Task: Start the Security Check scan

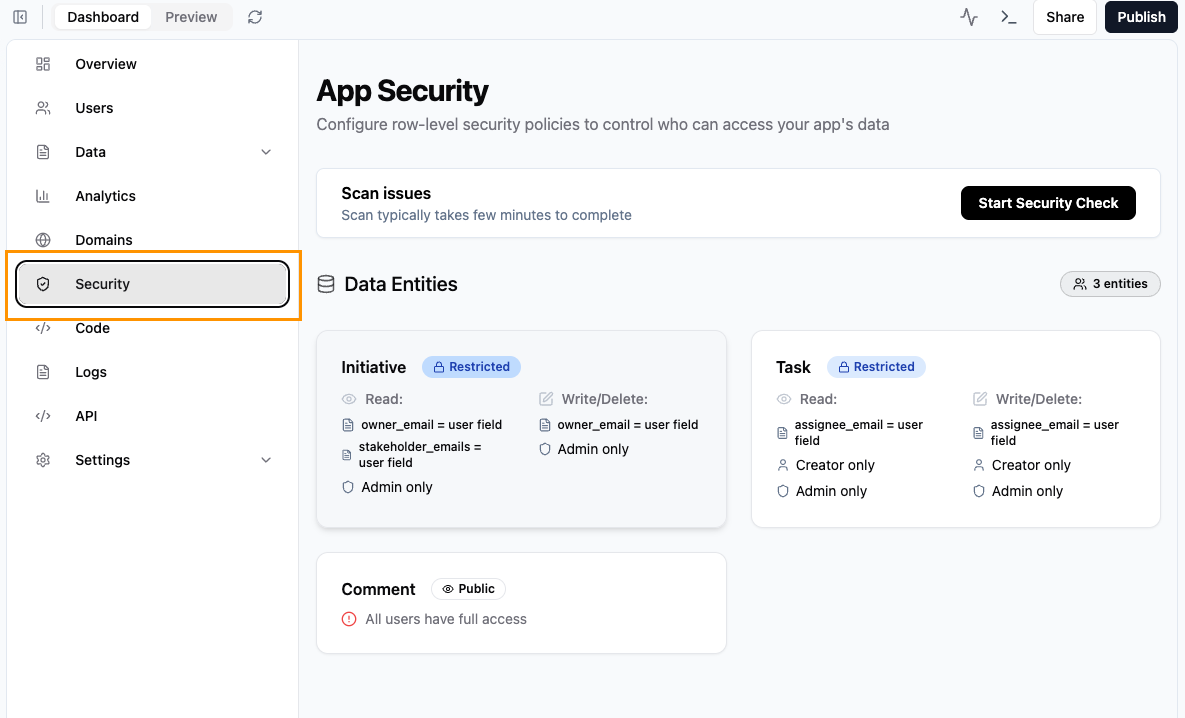Action: [x=1048, y=203]
